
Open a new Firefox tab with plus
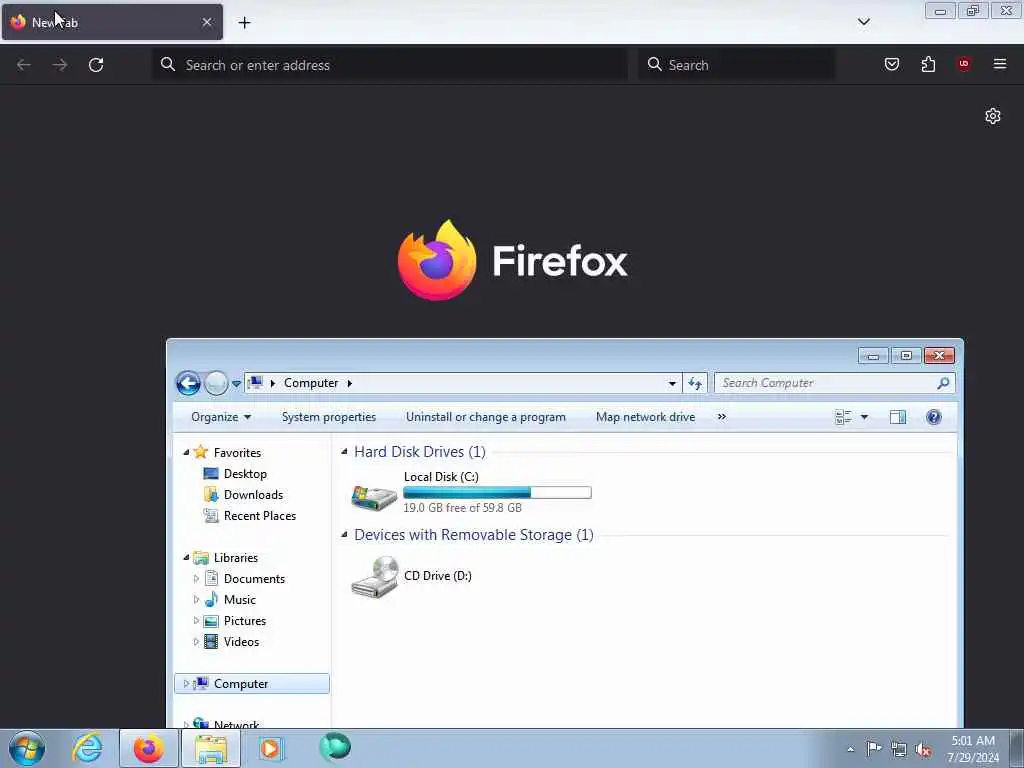click(x=244, y=23)
